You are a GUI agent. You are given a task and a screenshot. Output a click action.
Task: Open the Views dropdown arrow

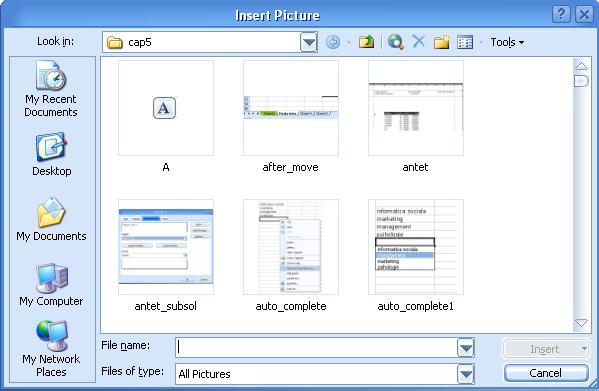(x=481, y=42)
